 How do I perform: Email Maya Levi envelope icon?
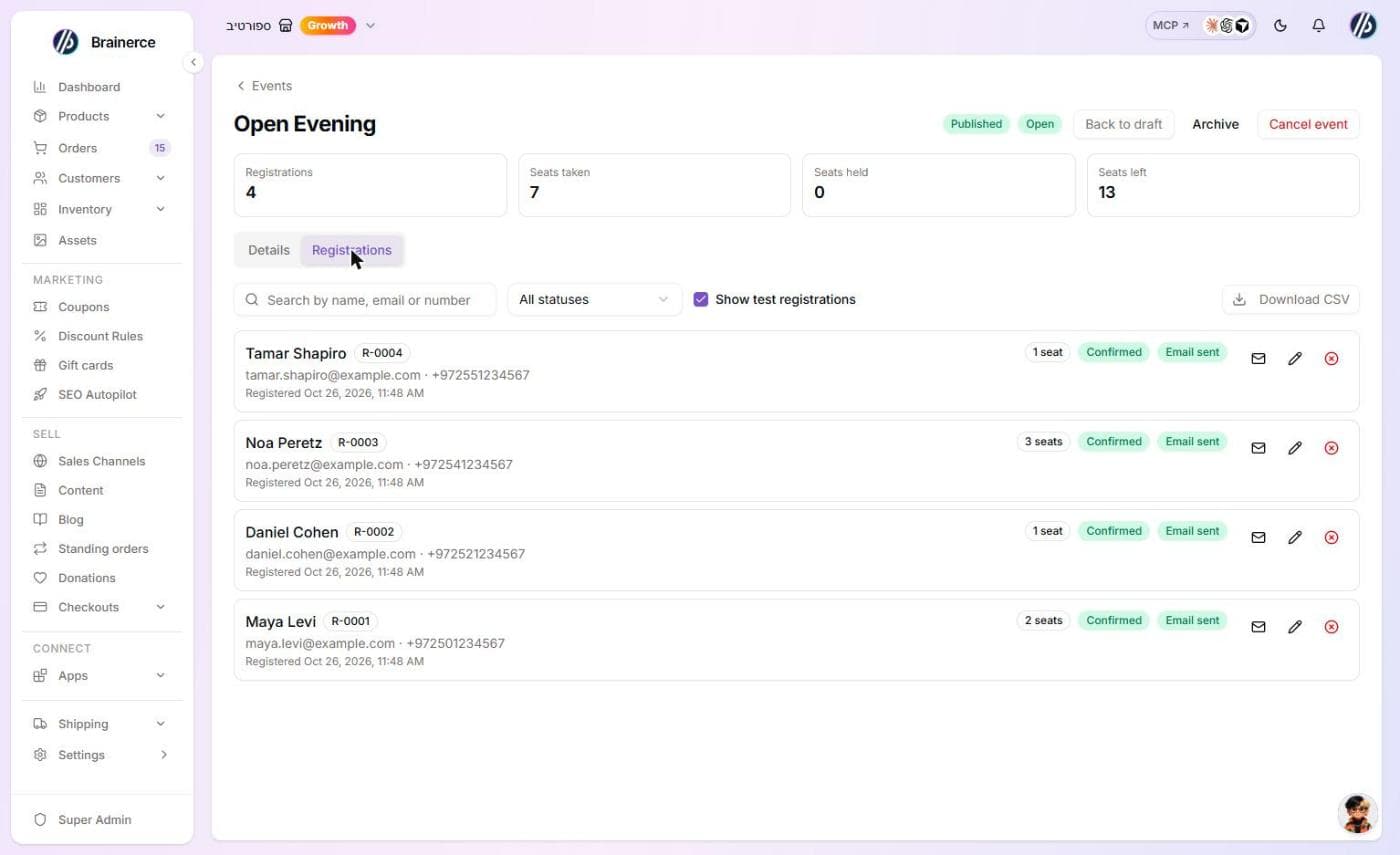click(x=1258, y=627)
